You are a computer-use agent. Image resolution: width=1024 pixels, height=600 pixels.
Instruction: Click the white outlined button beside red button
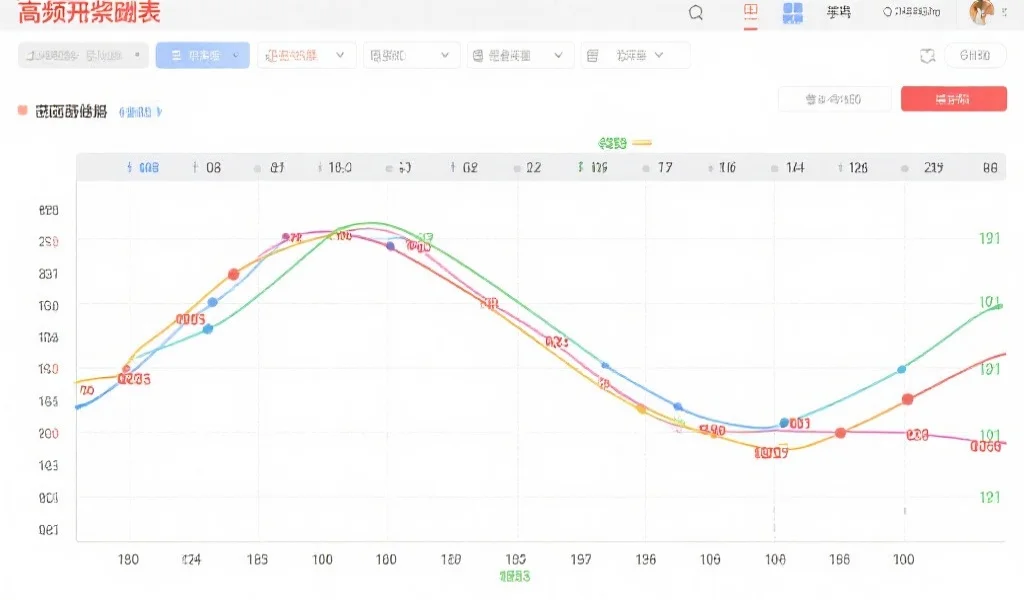coord(833,99)
